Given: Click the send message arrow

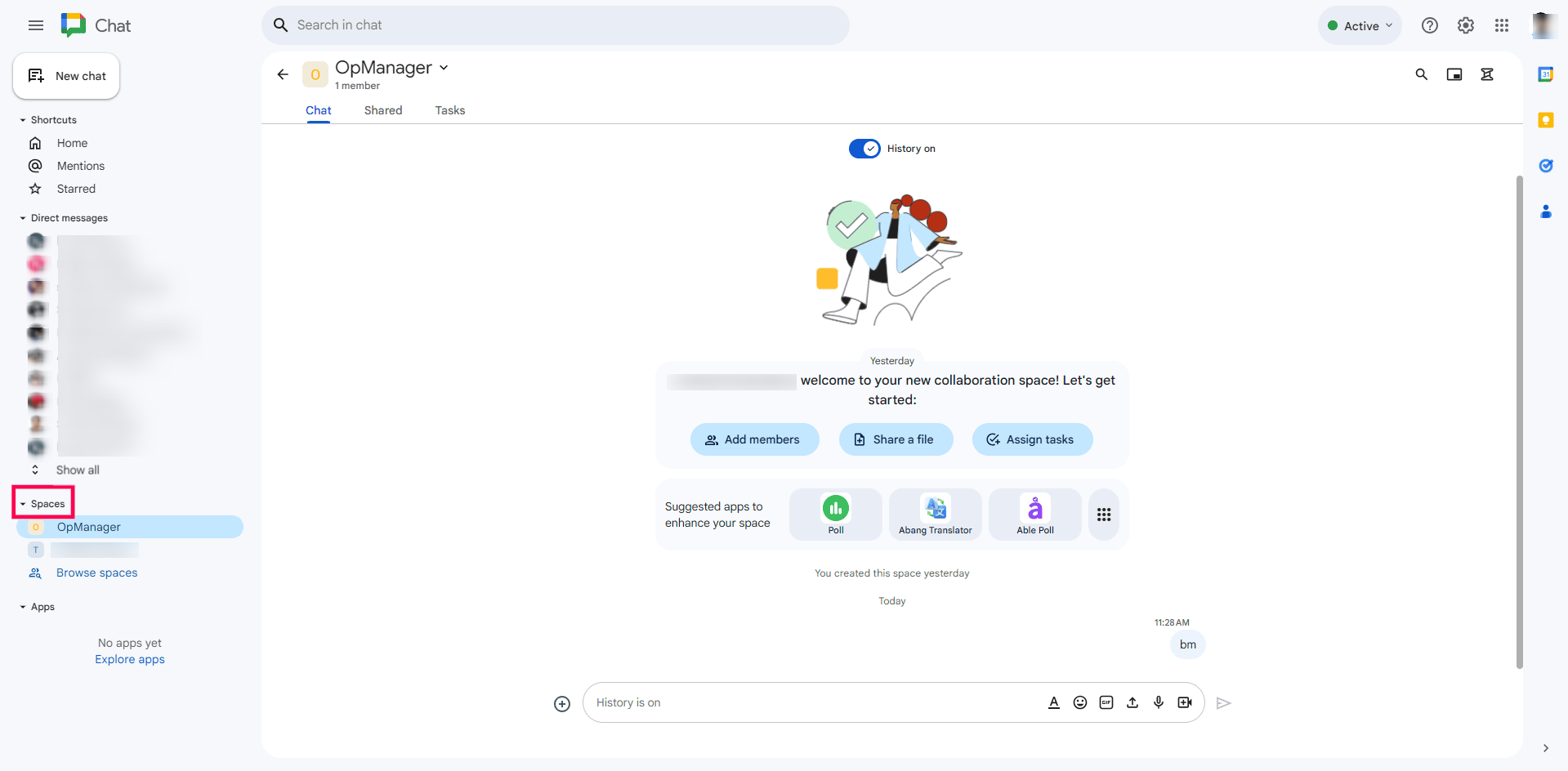Looking at the screenshot, I should 1223,703.
